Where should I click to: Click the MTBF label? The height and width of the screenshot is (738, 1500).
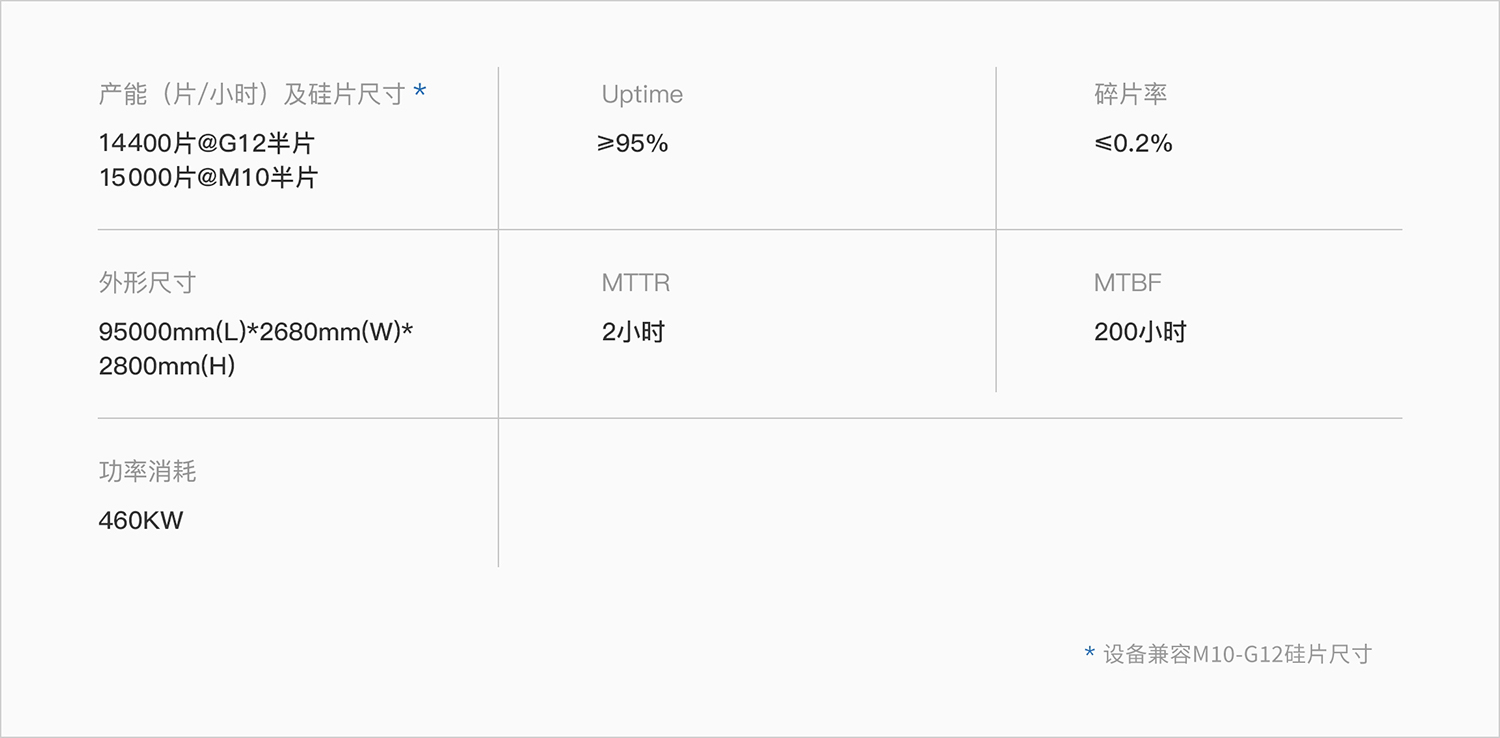tap(1127, 283)
